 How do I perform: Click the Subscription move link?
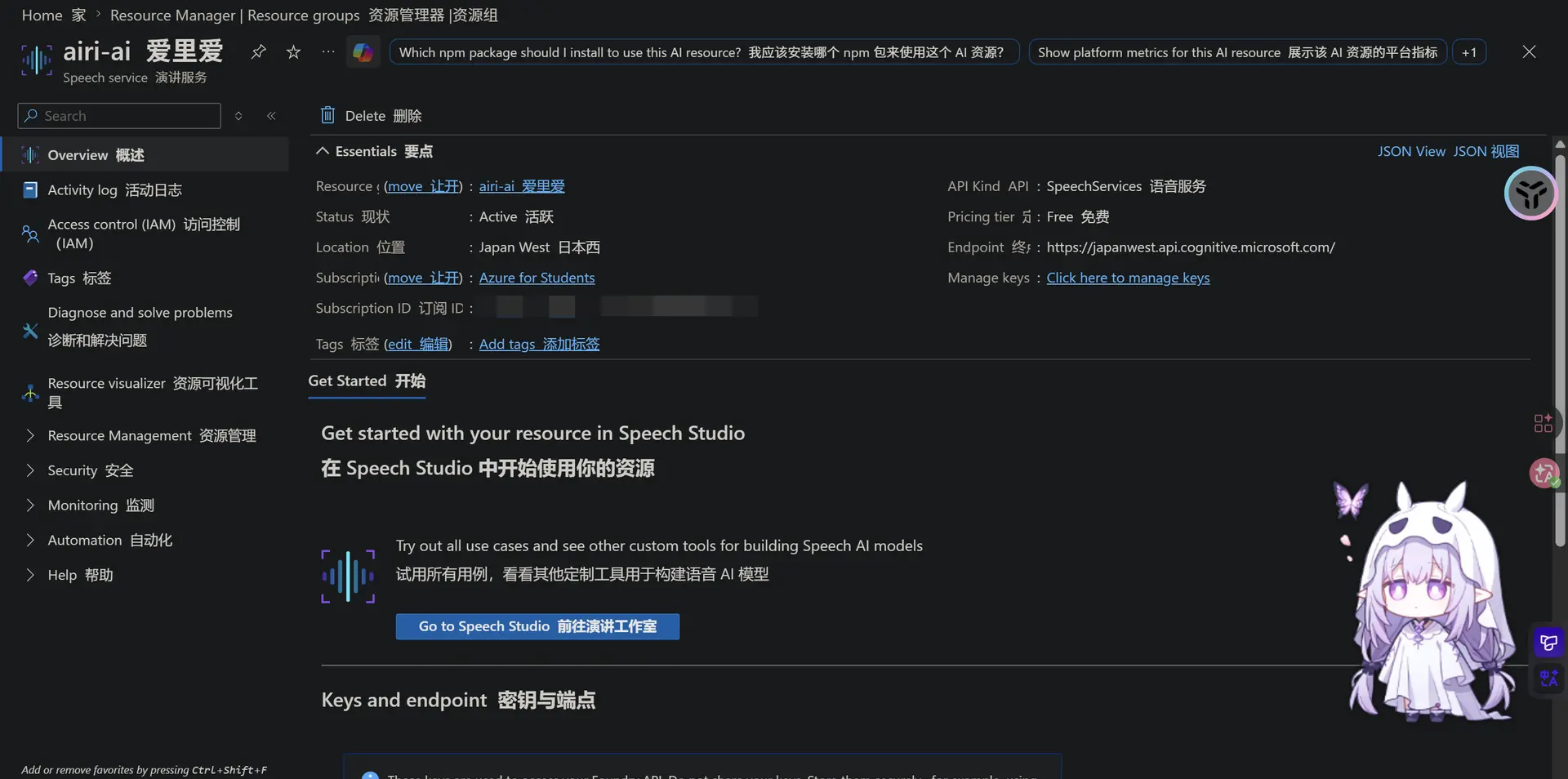(423, 278)
